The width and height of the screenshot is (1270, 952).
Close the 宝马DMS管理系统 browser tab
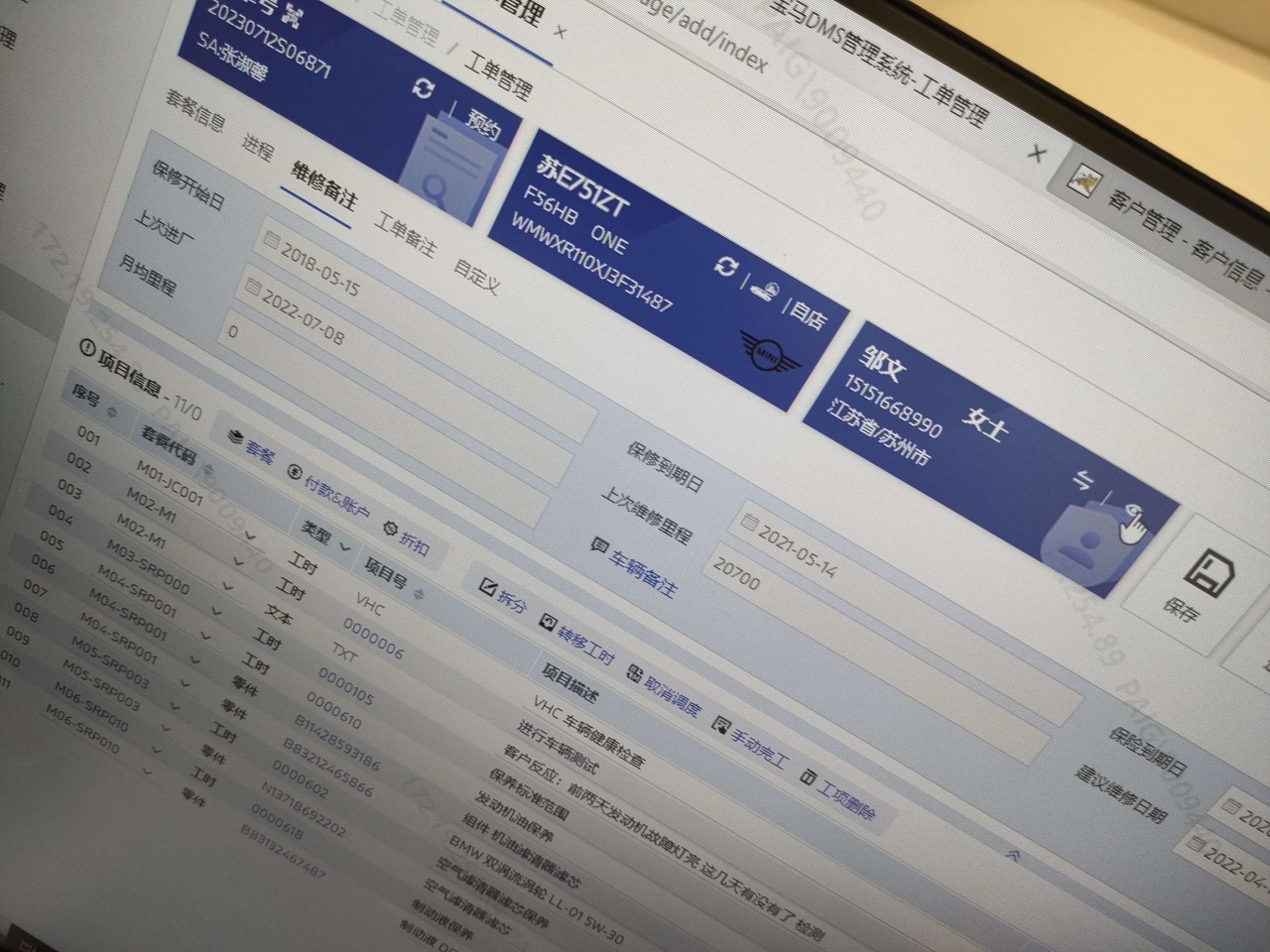click(1035, 154)
